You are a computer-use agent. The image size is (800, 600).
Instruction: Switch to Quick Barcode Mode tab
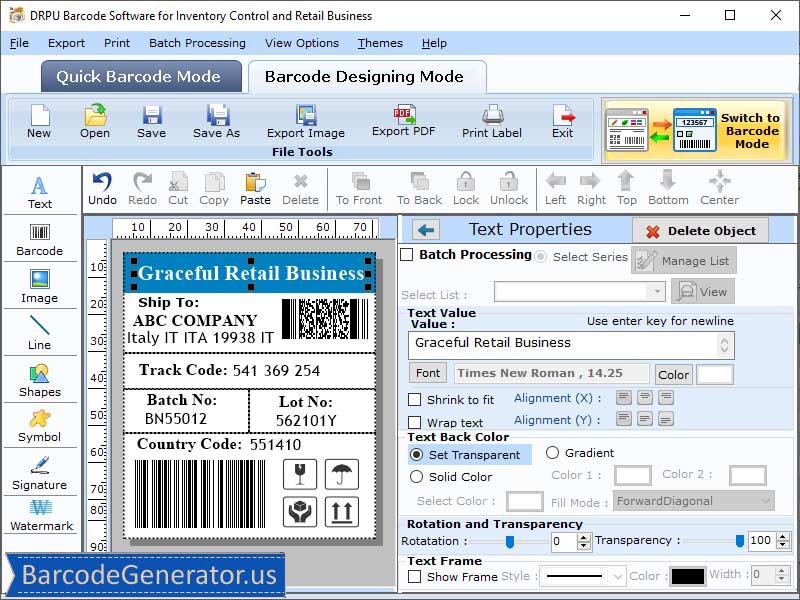(x=140, y=76)
